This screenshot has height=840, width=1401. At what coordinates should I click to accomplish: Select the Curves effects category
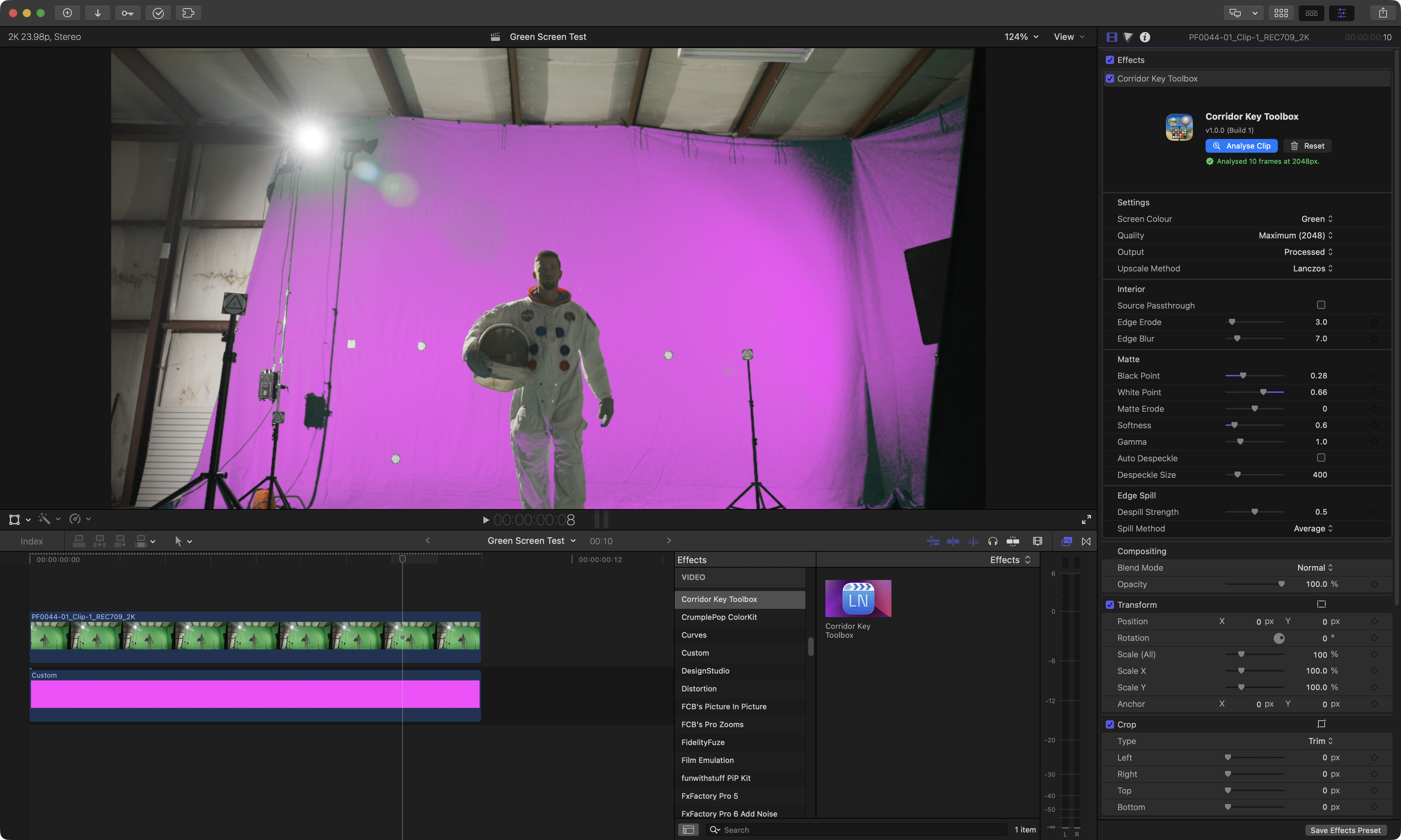pos(693,635)
